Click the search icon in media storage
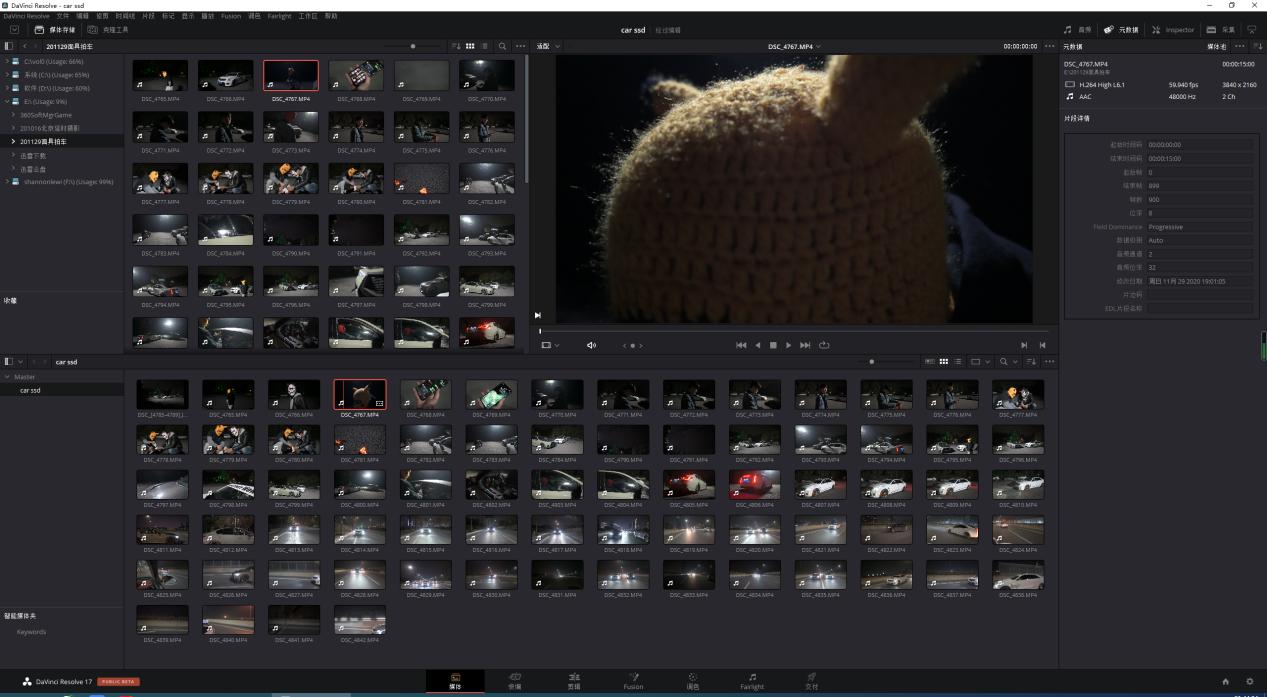1267x697 pixels. click(502, 46)
